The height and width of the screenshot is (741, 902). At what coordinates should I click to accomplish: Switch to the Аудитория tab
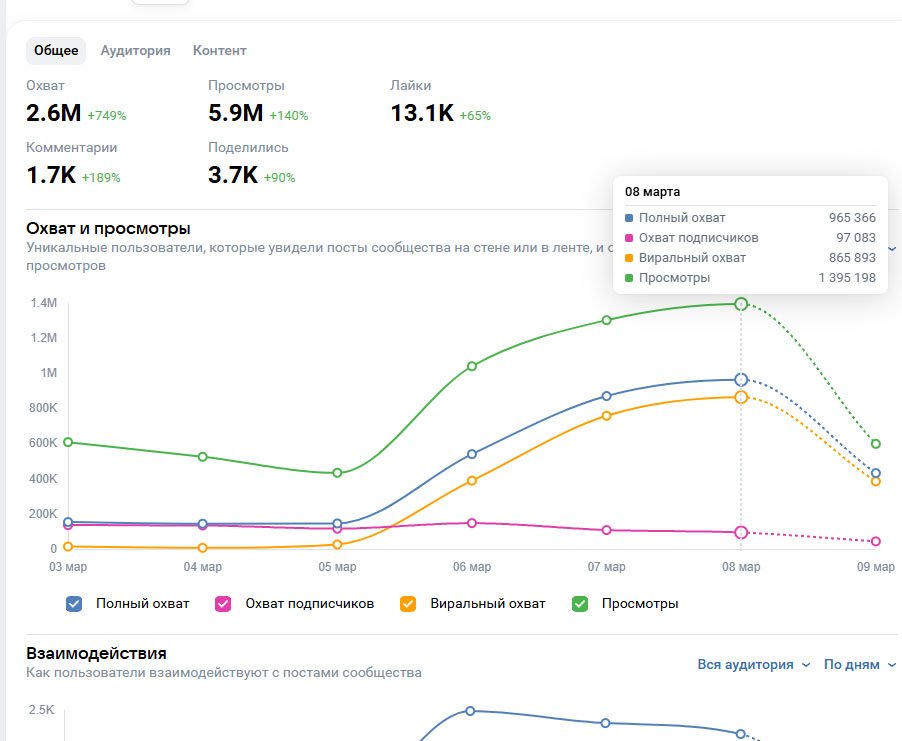[135, 51]
